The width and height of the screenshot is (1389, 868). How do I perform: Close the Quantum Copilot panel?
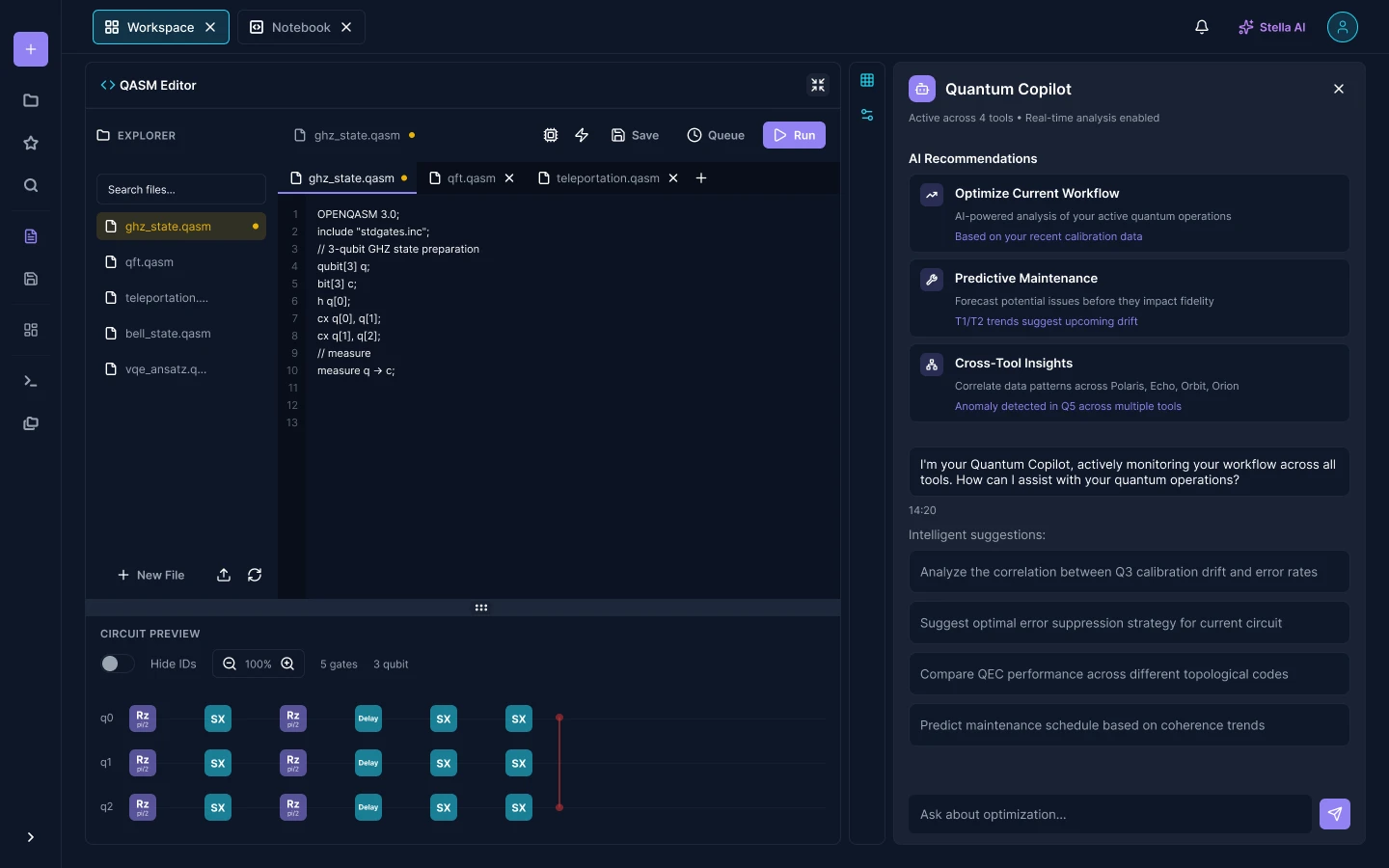coord(1339,89)
